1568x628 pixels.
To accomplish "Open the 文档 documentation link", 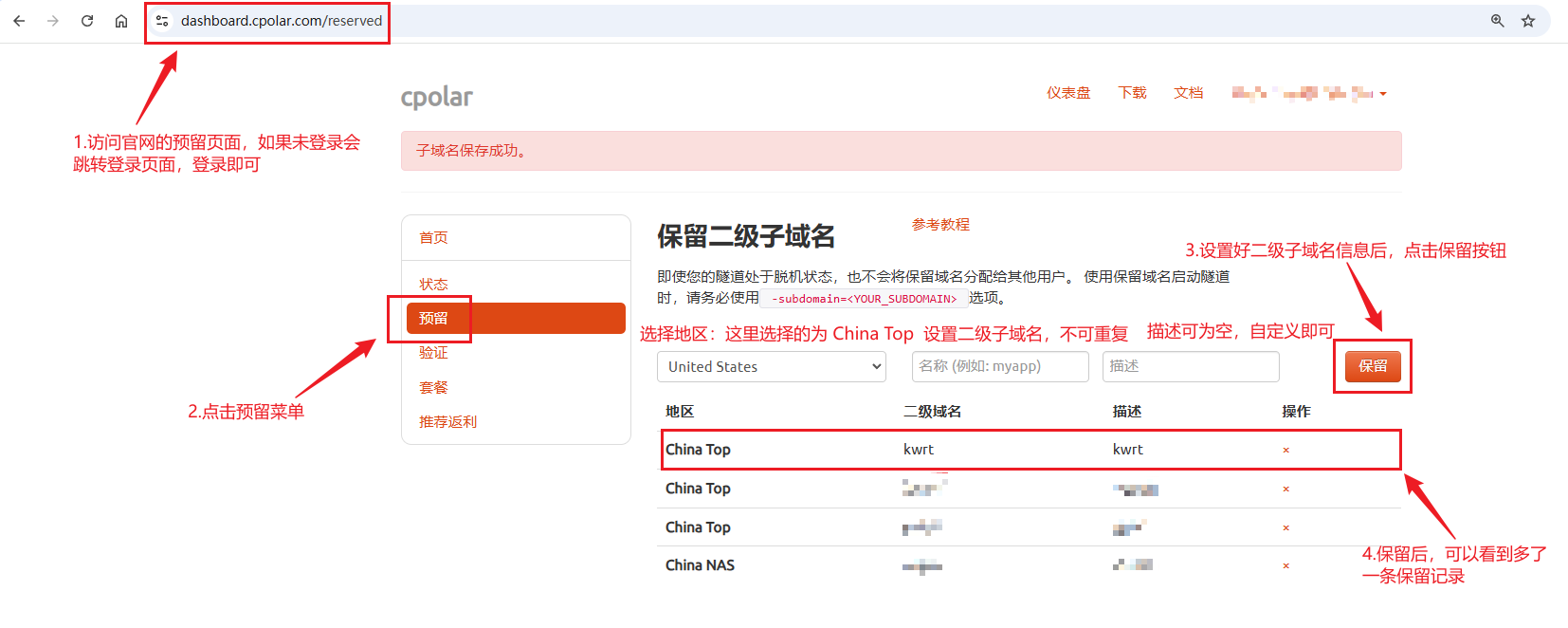I will [1188, 93].
